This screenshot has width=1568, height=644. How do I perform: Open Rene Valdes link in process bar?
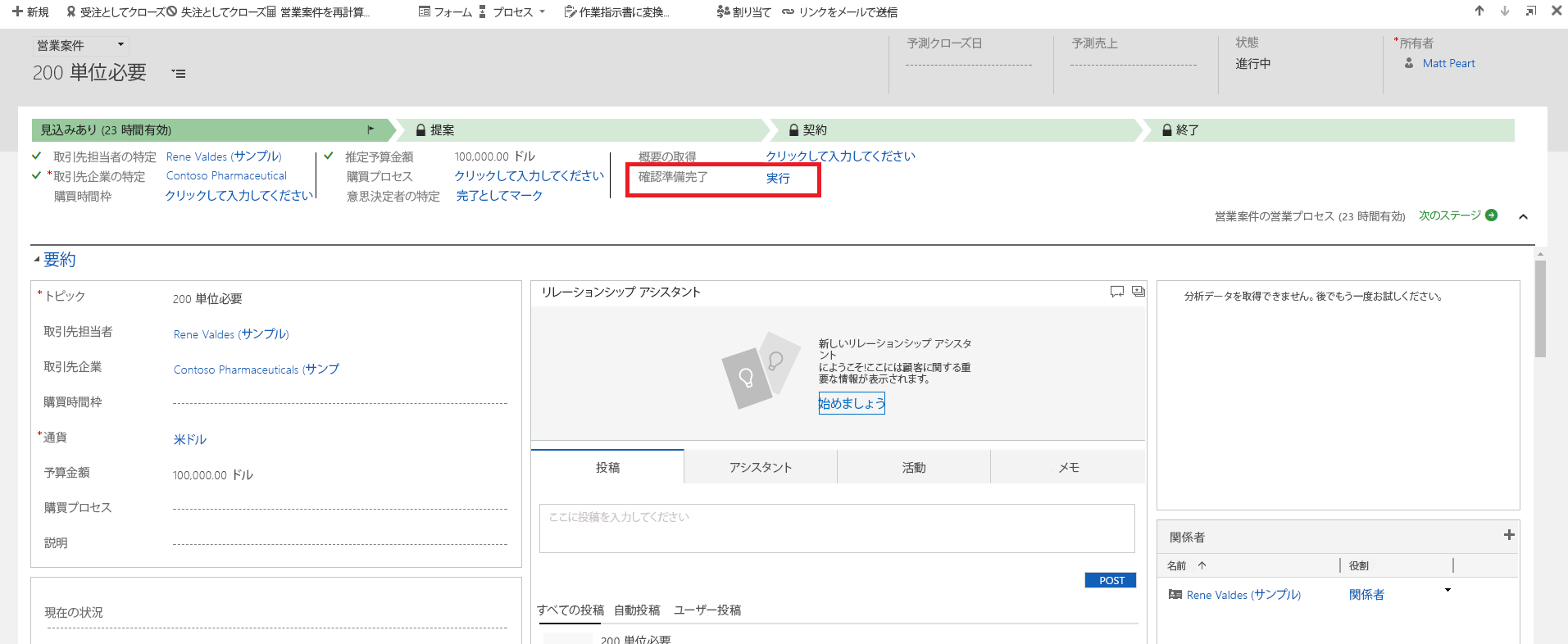click(224, 156)
